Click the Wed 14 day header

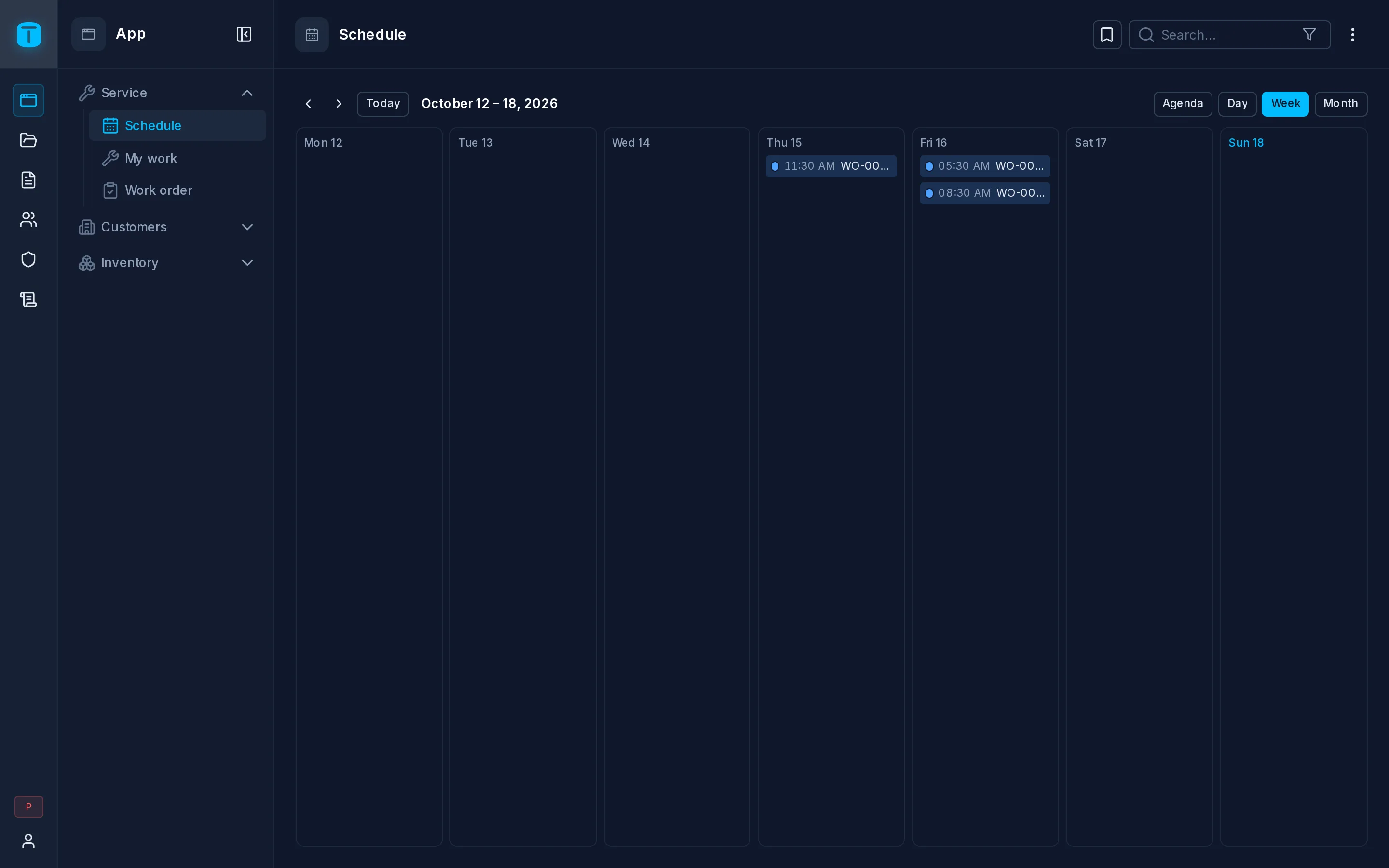[631, 142]
